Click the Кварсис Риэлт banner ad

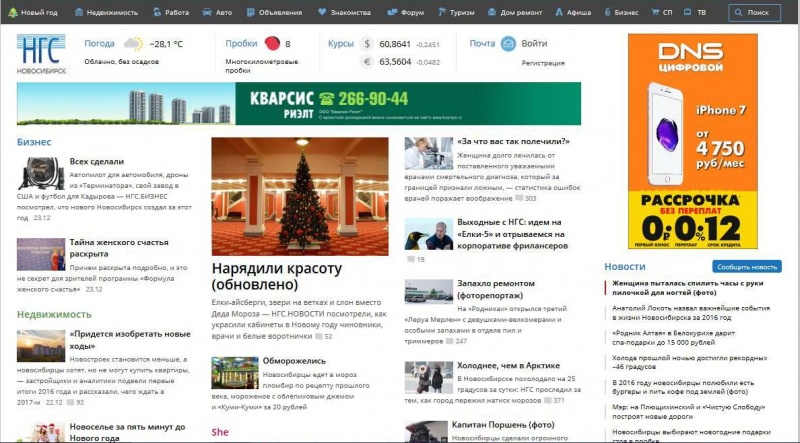(298, 102)
